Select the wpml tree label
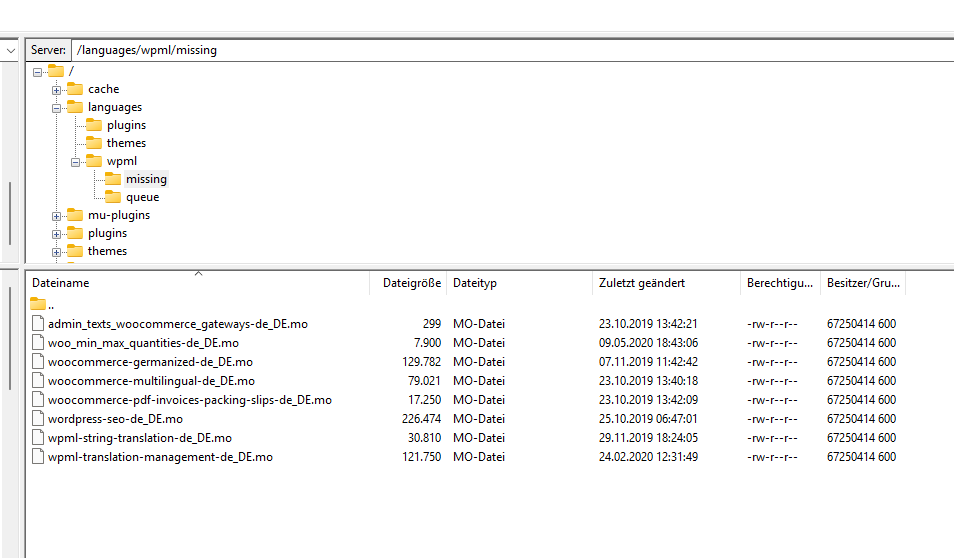The image size is (954, 558). 122,161
